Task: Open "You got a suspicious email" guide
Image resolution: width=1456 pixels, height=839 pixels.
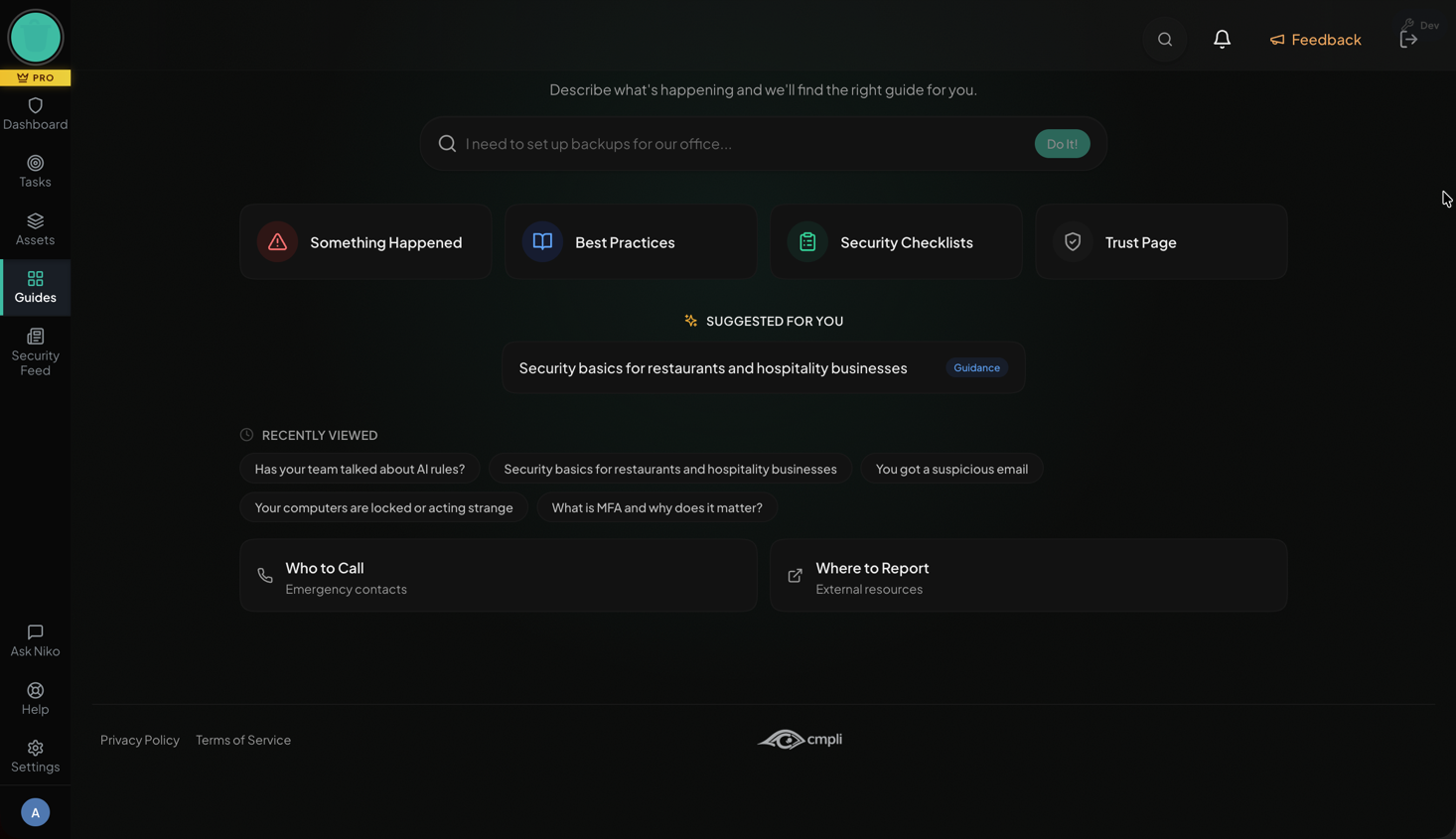Action: (950, 469)
